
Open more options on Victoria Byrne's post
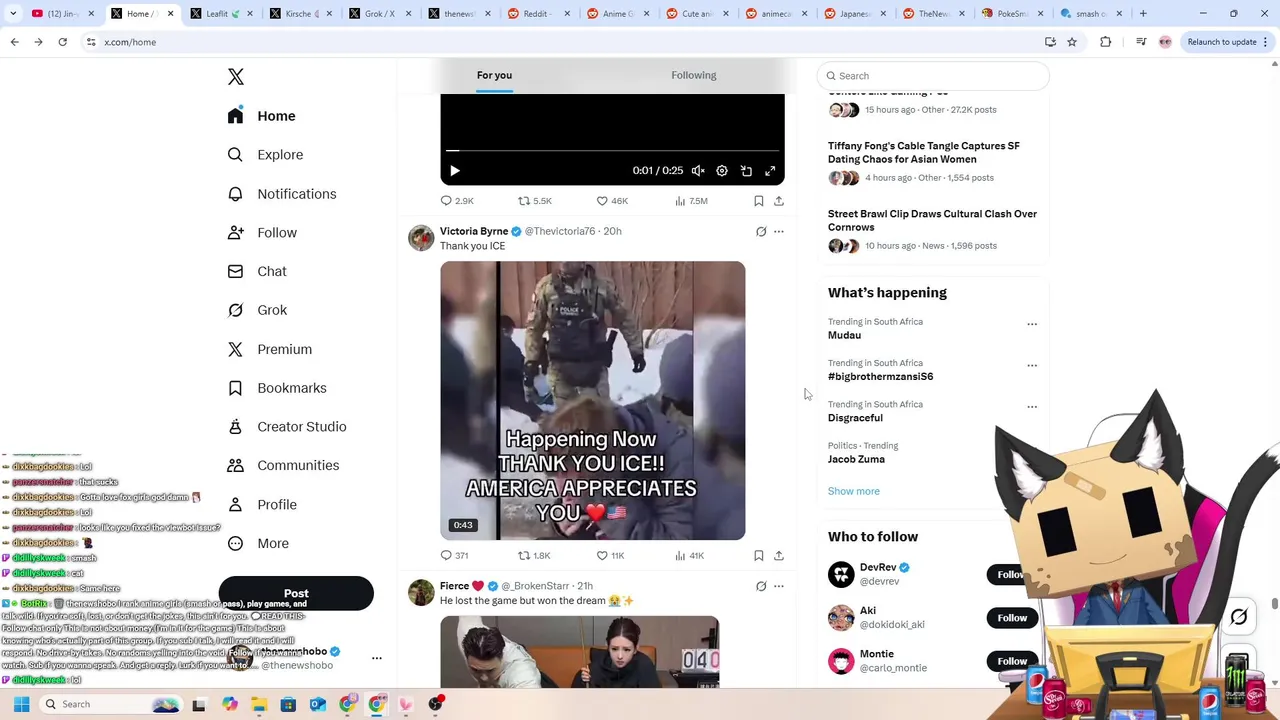pos(779,231)
